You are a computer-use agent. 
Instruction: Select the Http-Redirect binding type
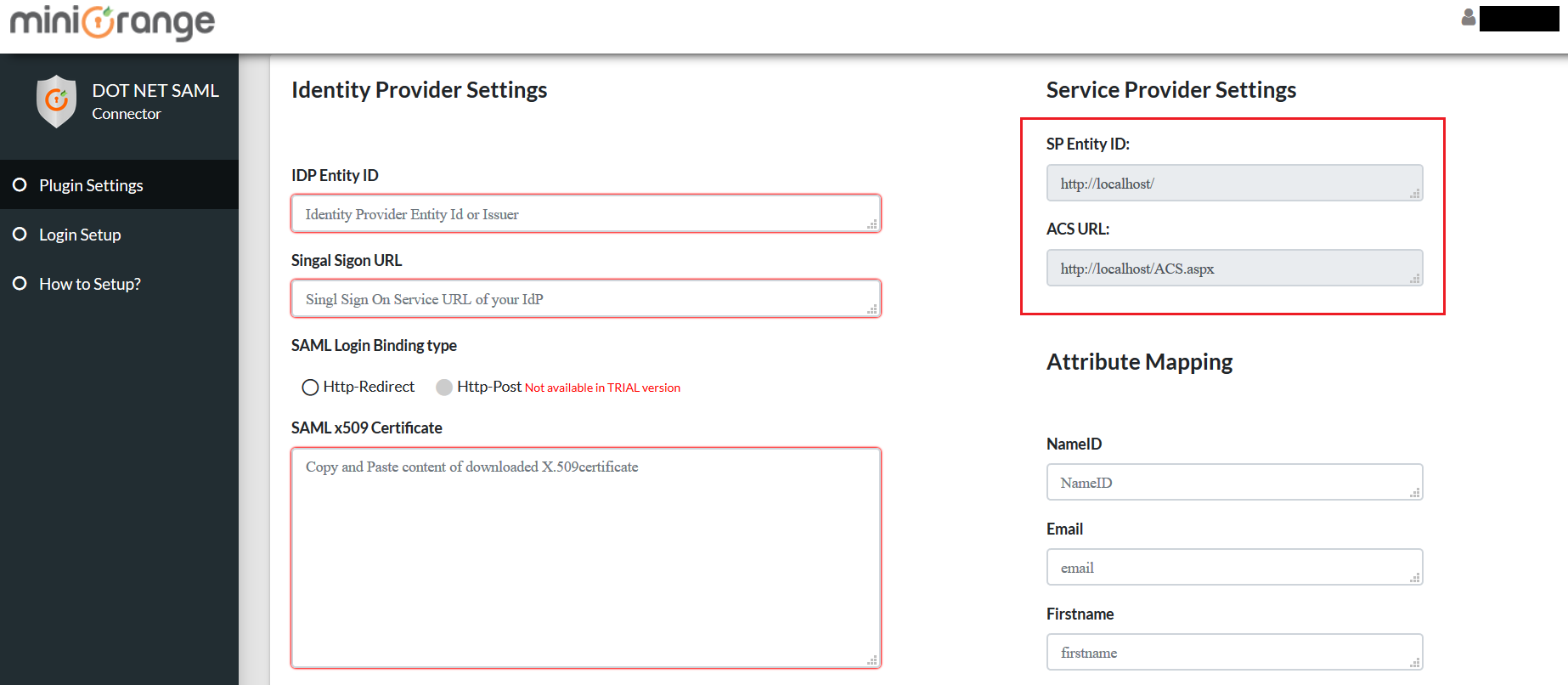pyautogui.click(x=310, y=388)
